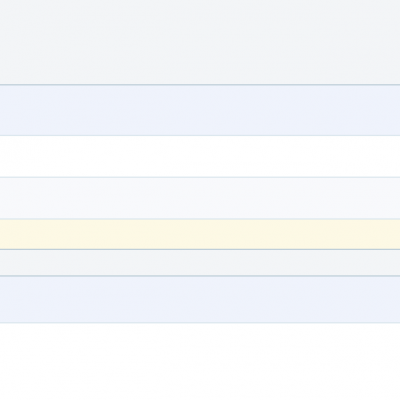Select the lower light blue row
400x400 pixels.
[x=200, y=299]
